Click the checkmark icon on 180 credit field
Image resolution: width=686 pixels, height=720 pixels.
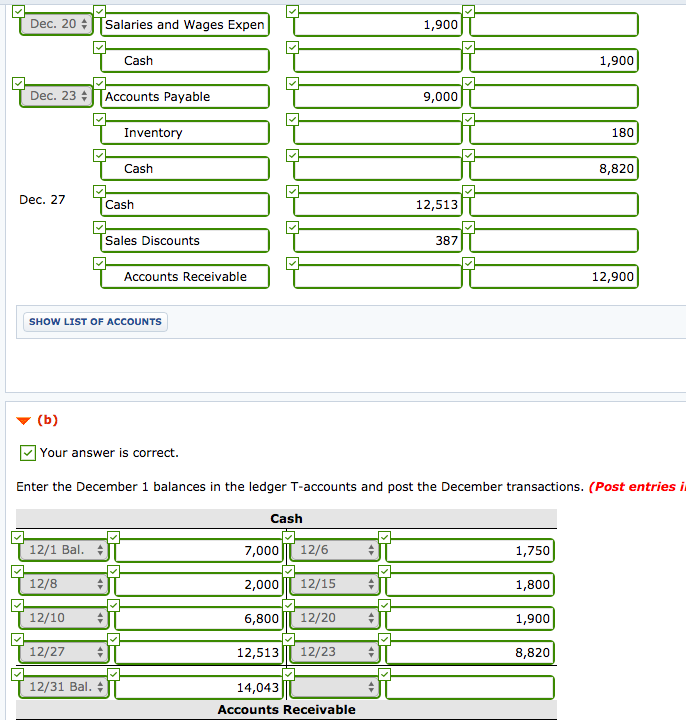point(468,119)
